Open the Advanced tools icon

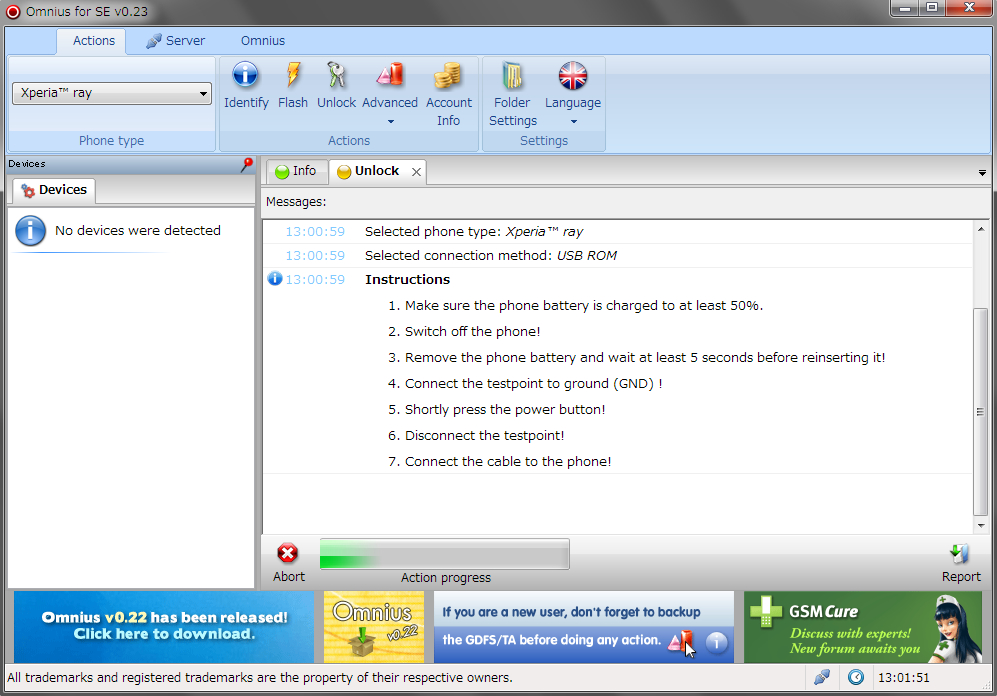[390, 75]
